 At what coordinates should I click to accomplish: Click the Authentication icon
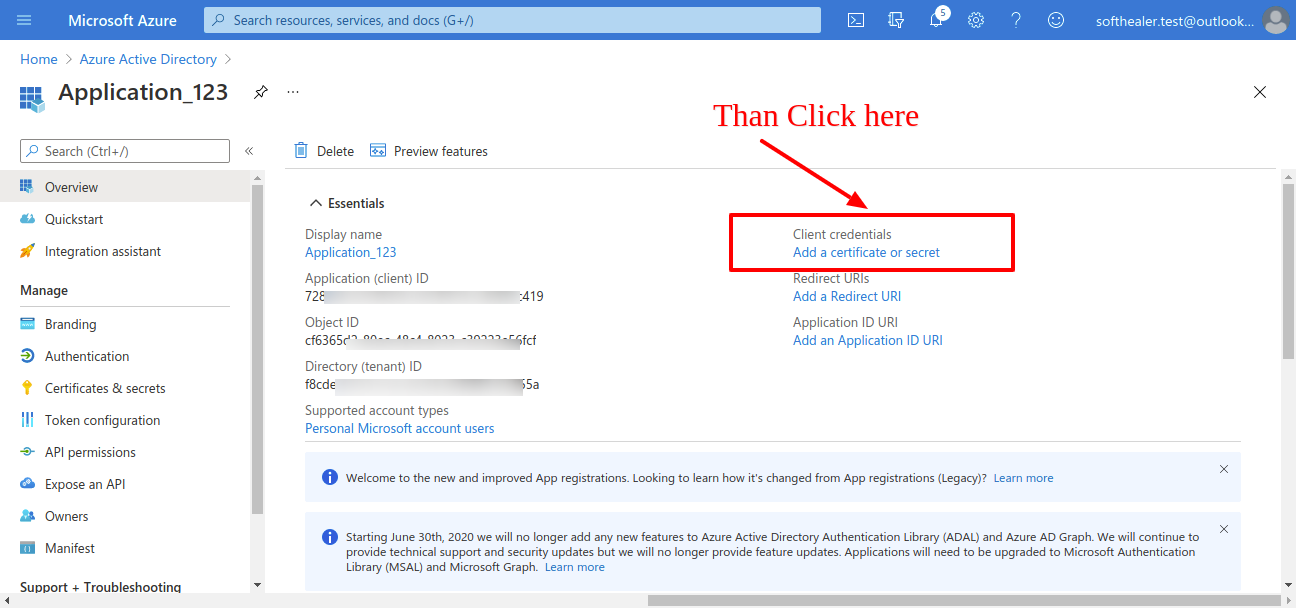tap(27, 356)
